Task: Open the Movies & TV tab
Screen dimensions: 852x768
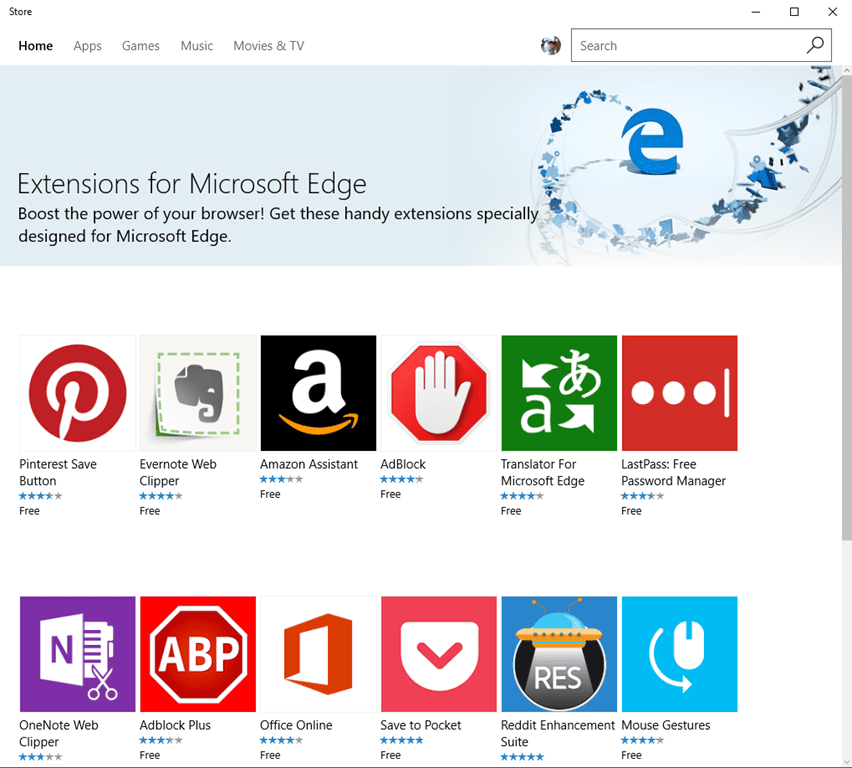Action: tap(268, 46)
